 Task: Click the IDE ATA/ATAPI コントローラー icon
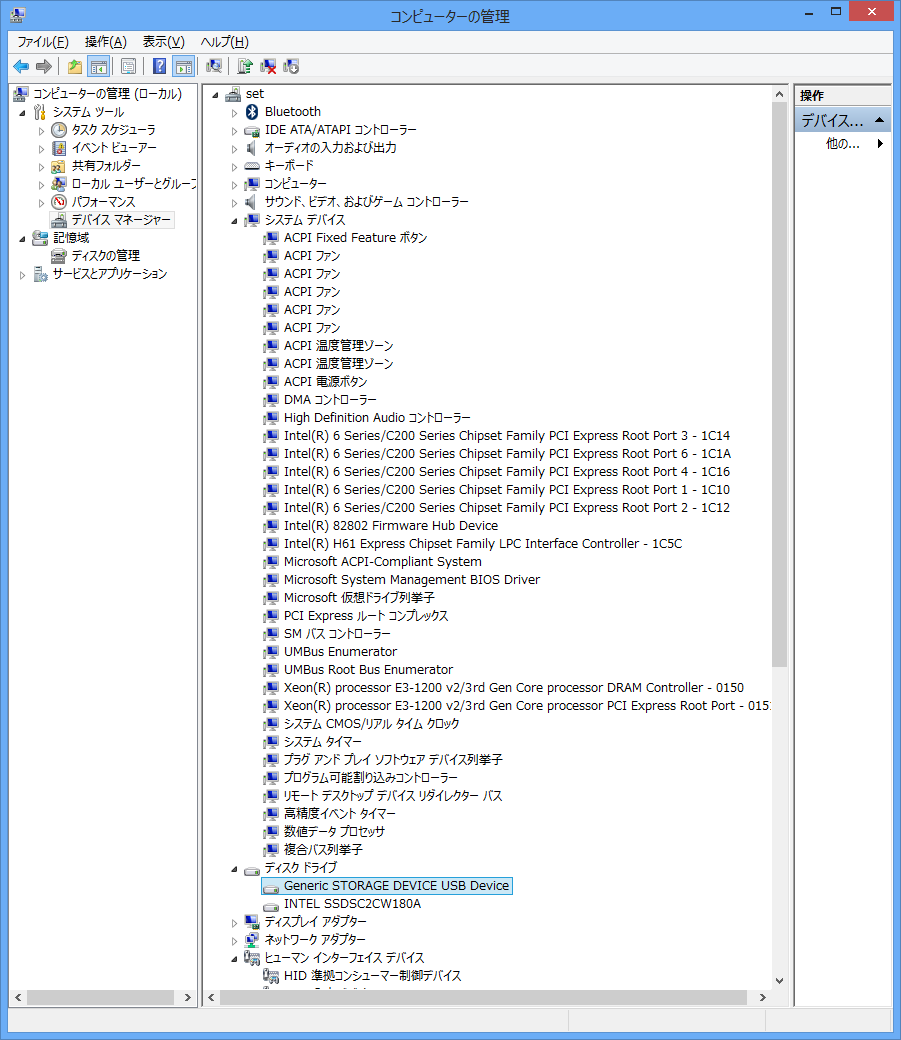(251, 130)
